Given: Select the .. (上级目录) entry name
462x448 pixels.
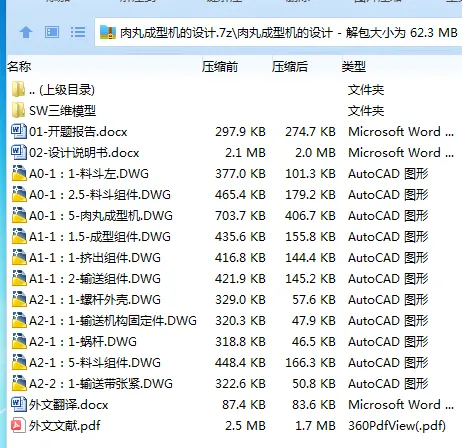Looking at the screenshot, I should (62, 90).
